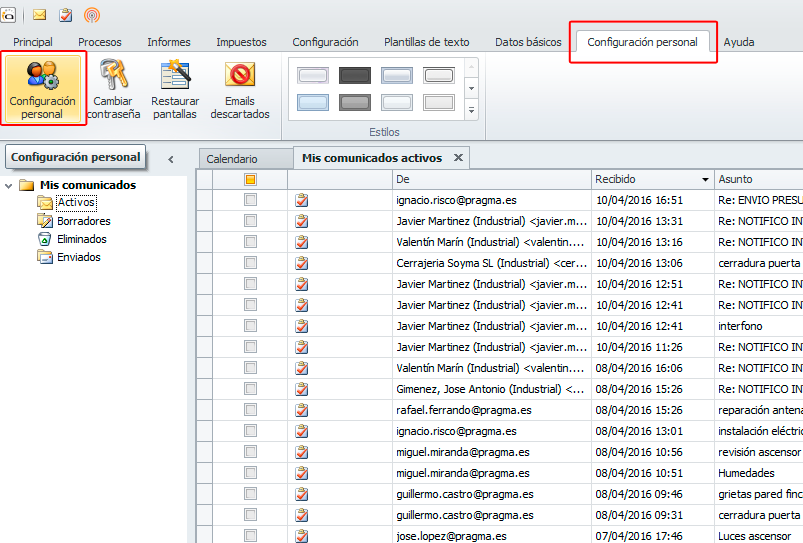Open Emails descartados icon
Image resolution: width=803 pixels, height=543 pixels.
coord(240,75)
